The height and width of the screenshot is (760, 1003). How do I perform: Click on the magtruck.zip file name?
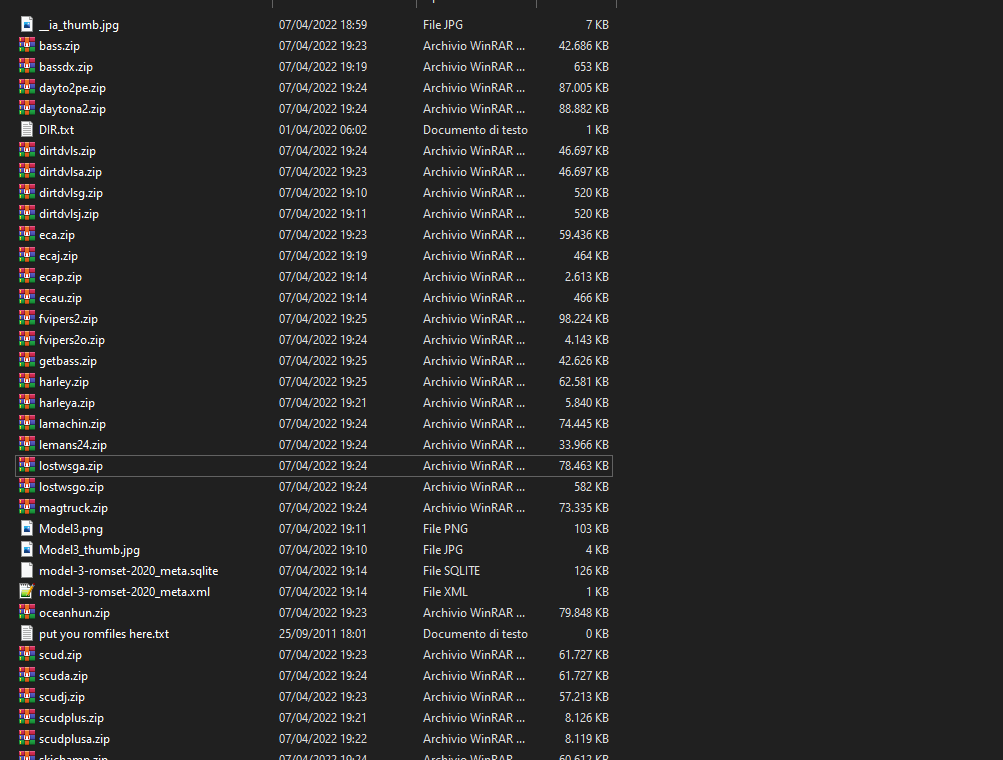73,508
